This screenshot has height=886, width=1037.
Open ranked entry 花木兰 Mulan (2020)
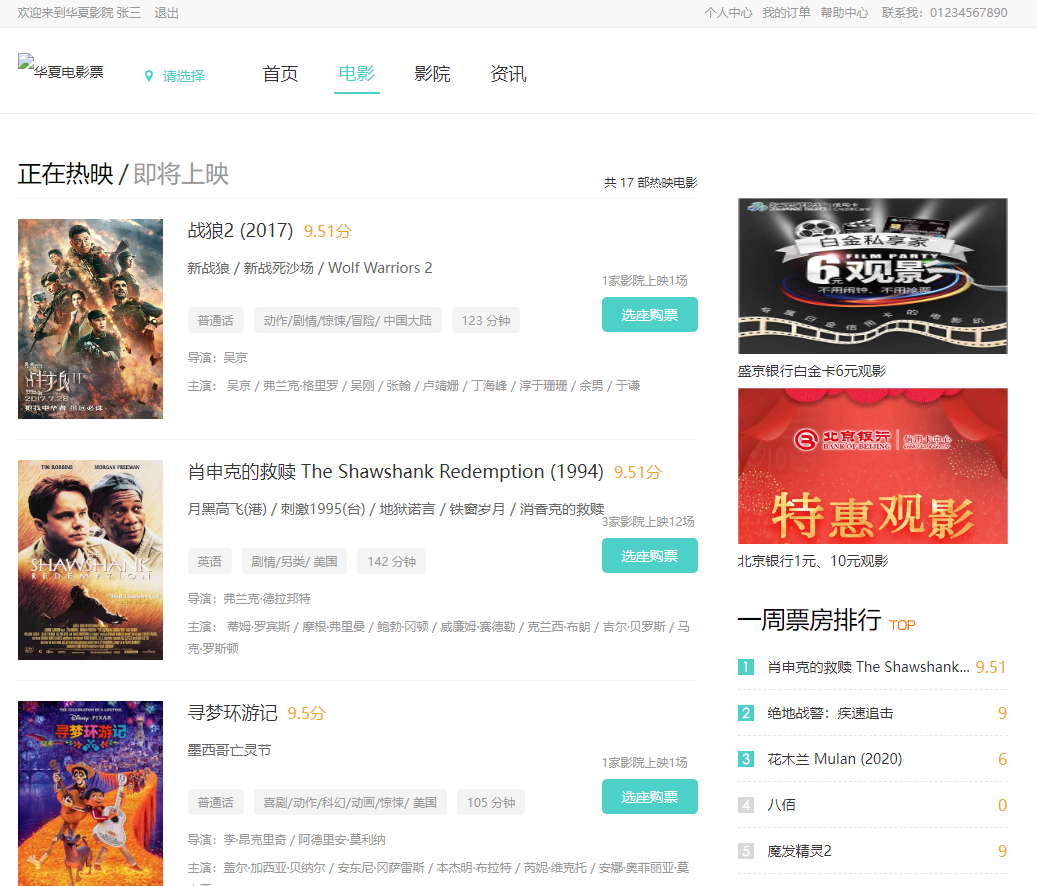pyautogui.click(x=835, y=759)
